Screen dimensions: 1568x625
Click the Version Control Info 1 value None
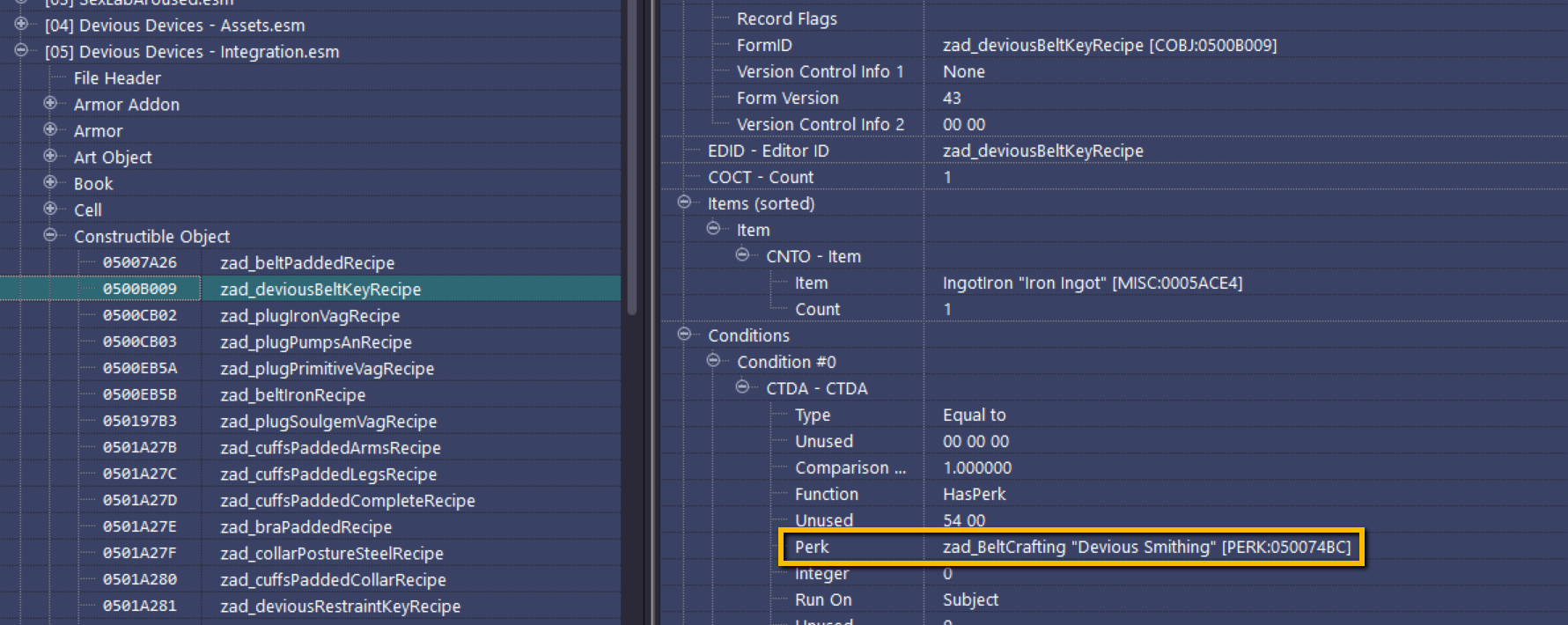(x=964, y=71)
